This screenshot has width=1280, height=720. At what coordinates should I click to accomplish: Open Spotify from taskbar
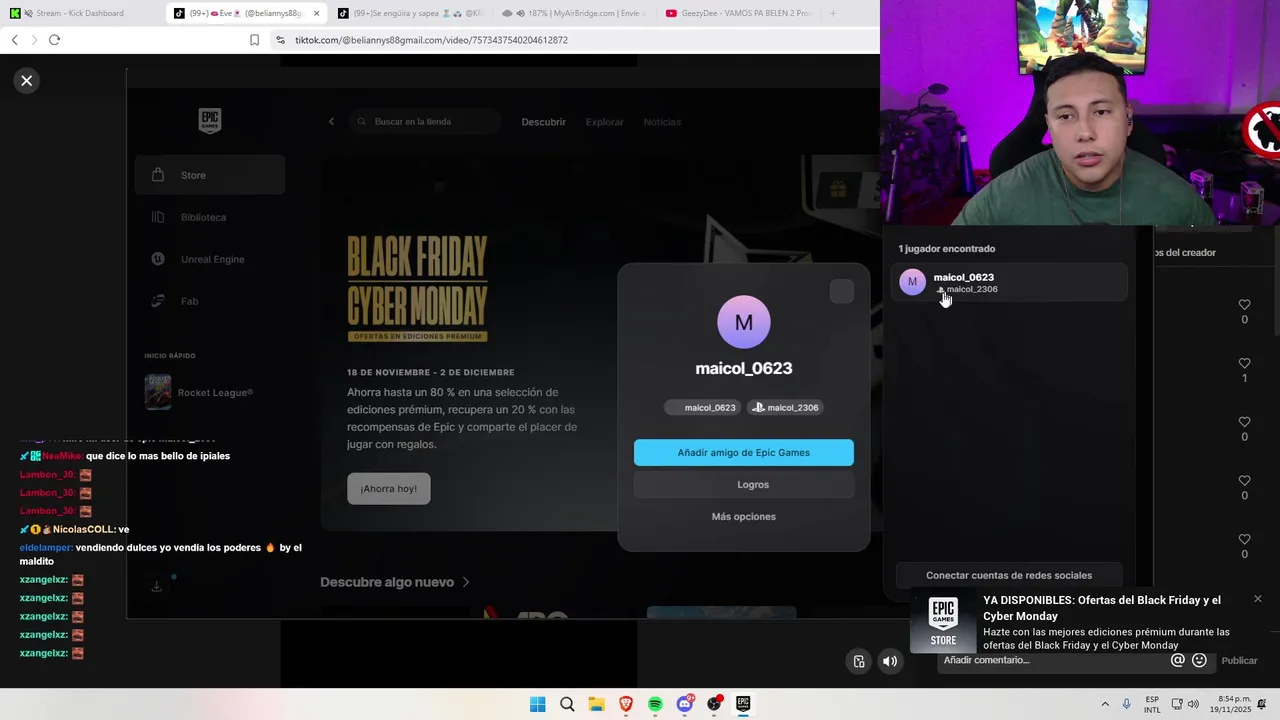click(x=655, y=704)
